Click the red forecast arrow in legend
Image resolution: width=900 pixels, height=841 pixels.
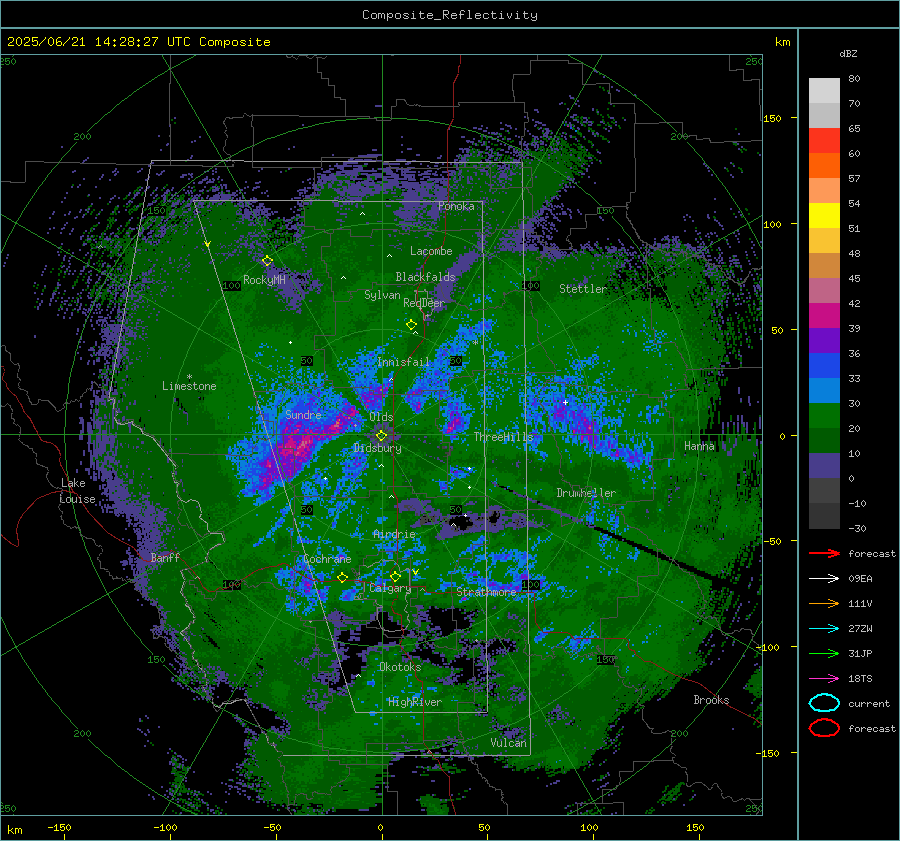[824, 553]
